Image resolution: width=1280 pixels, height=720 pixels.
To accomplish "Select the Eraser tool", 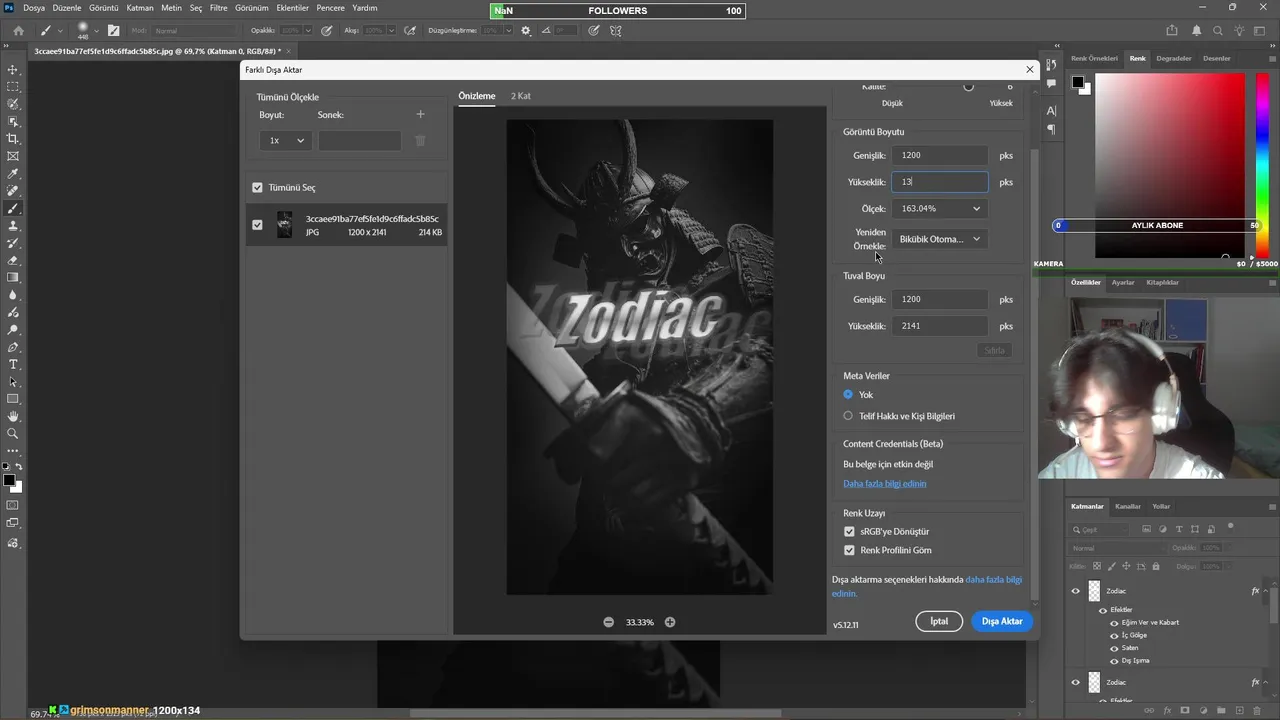I will coord(13,260).
